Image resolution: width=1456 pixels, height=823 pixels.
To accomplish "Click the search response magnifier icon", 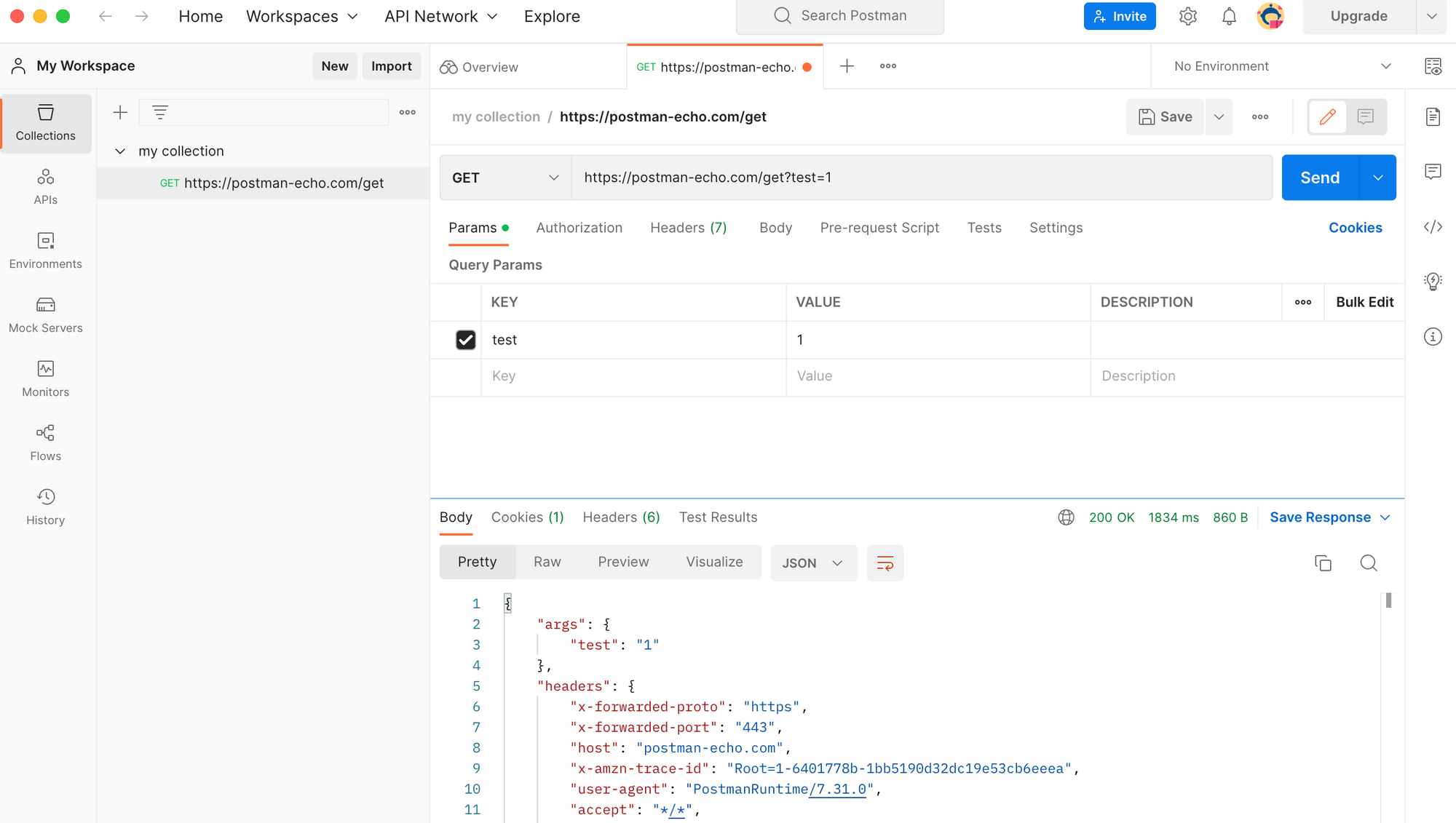I will tap(1368, 562).
